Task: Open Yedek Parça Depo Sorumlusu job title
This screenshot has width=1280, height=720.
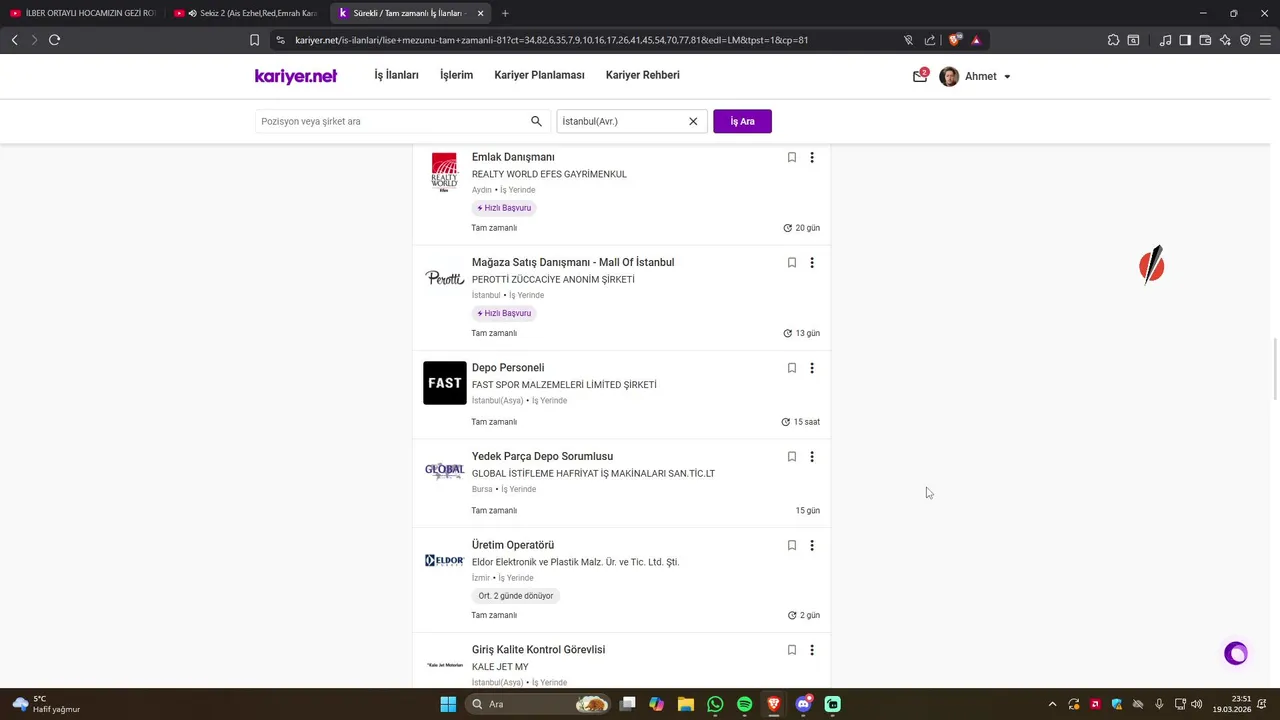Action: (542, 456)
